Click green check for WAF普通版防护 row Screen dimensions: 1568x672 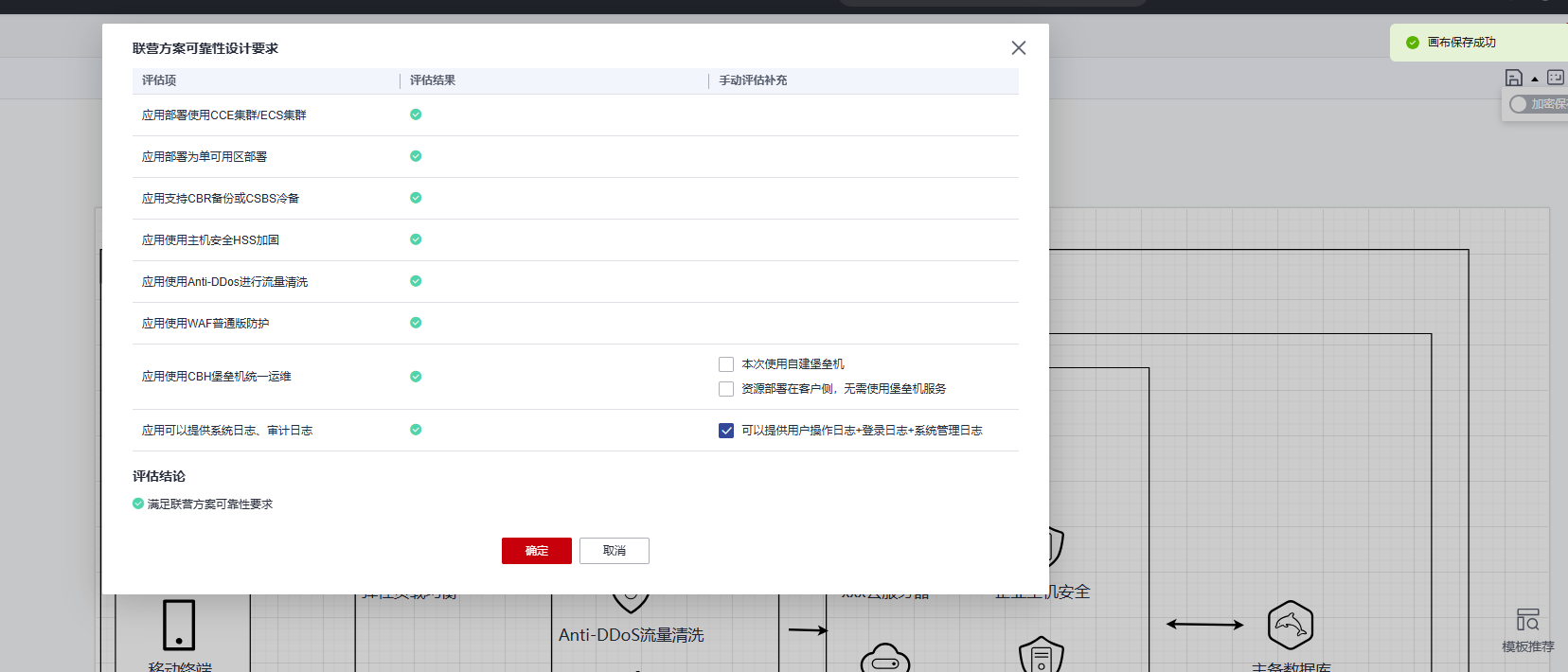[416, 323]
